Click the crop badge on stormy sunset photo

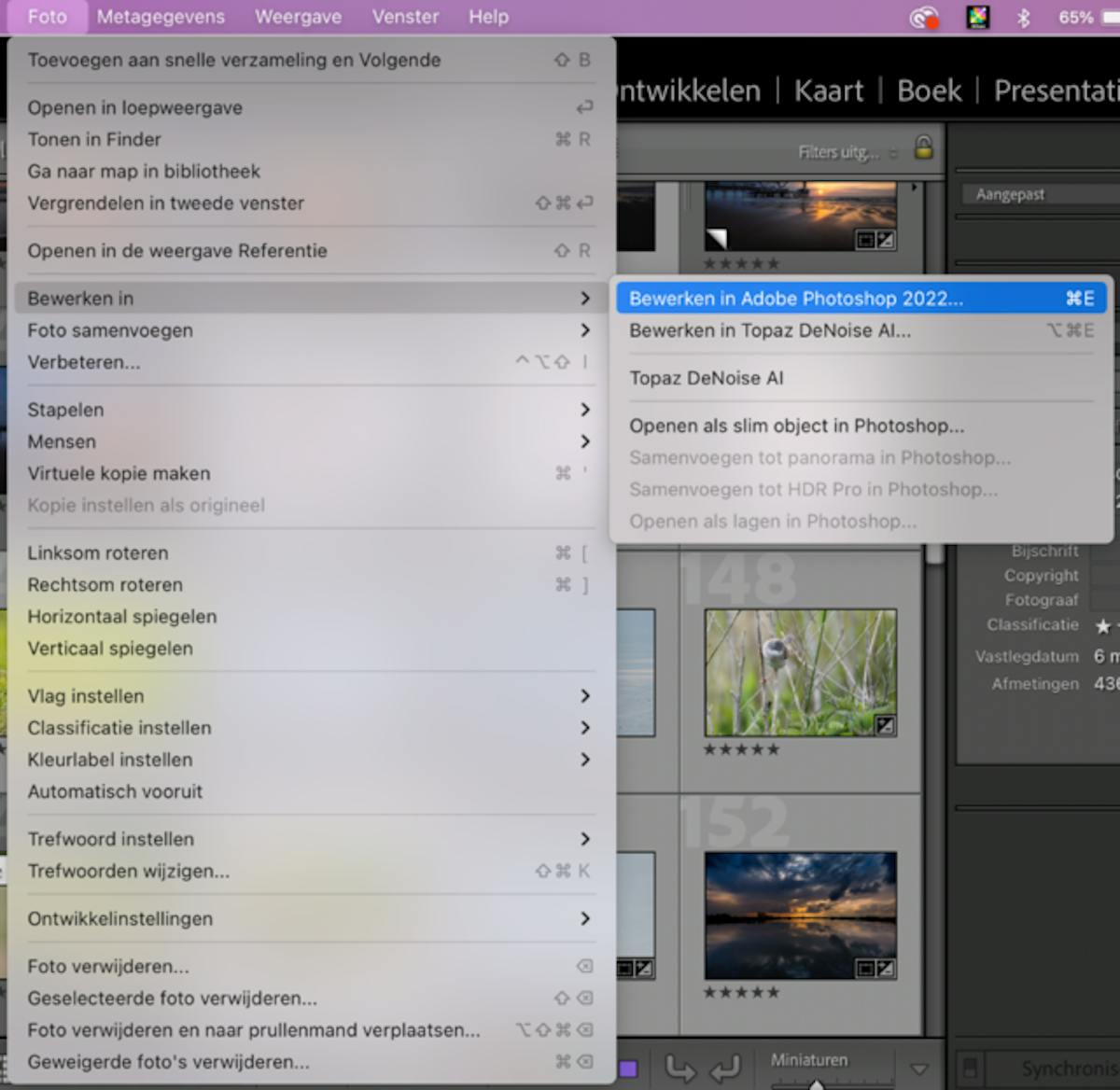pyautogui.click(x=864, y=969)
